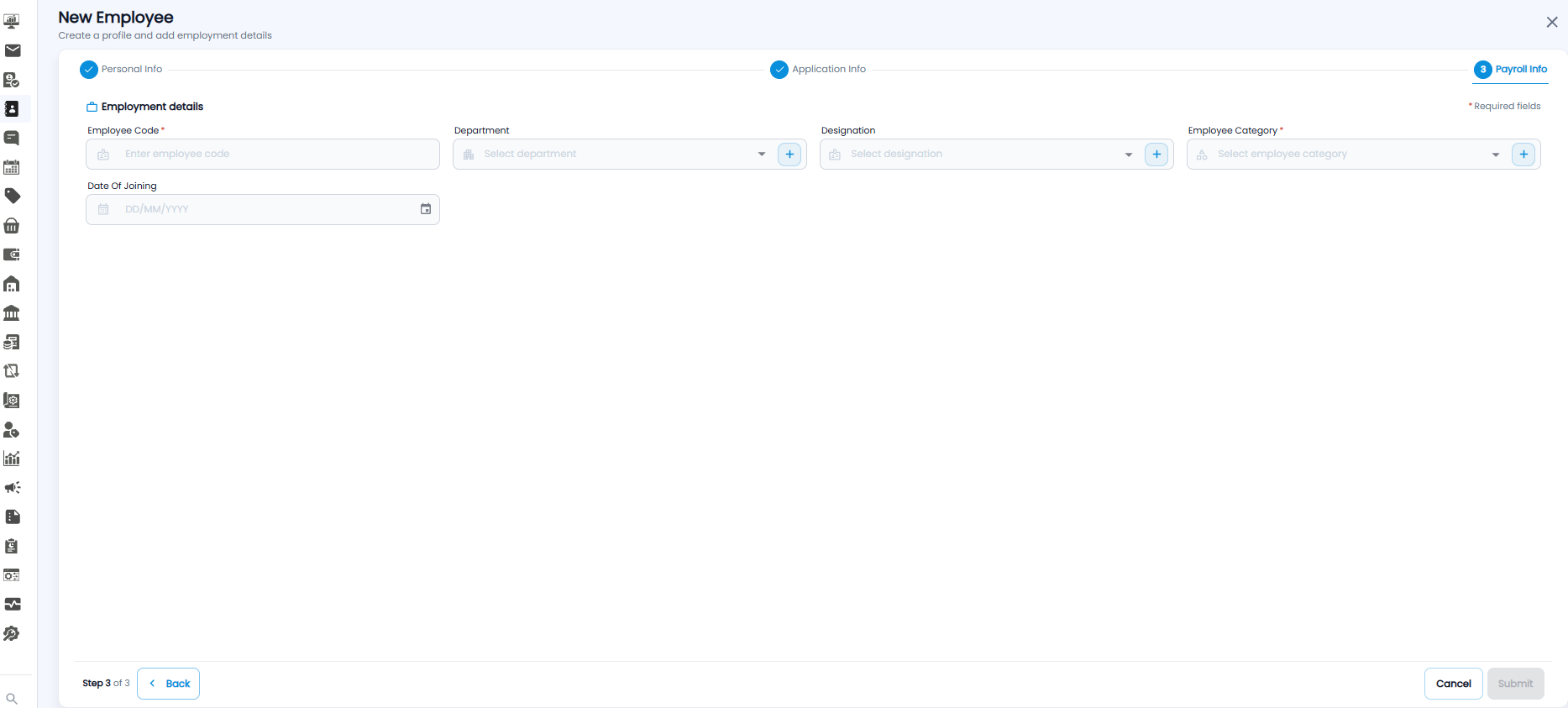Open the bar chart analytics sidebar icon
Image resolution: width=1568 pixels, height=708 pixels.
12,459
